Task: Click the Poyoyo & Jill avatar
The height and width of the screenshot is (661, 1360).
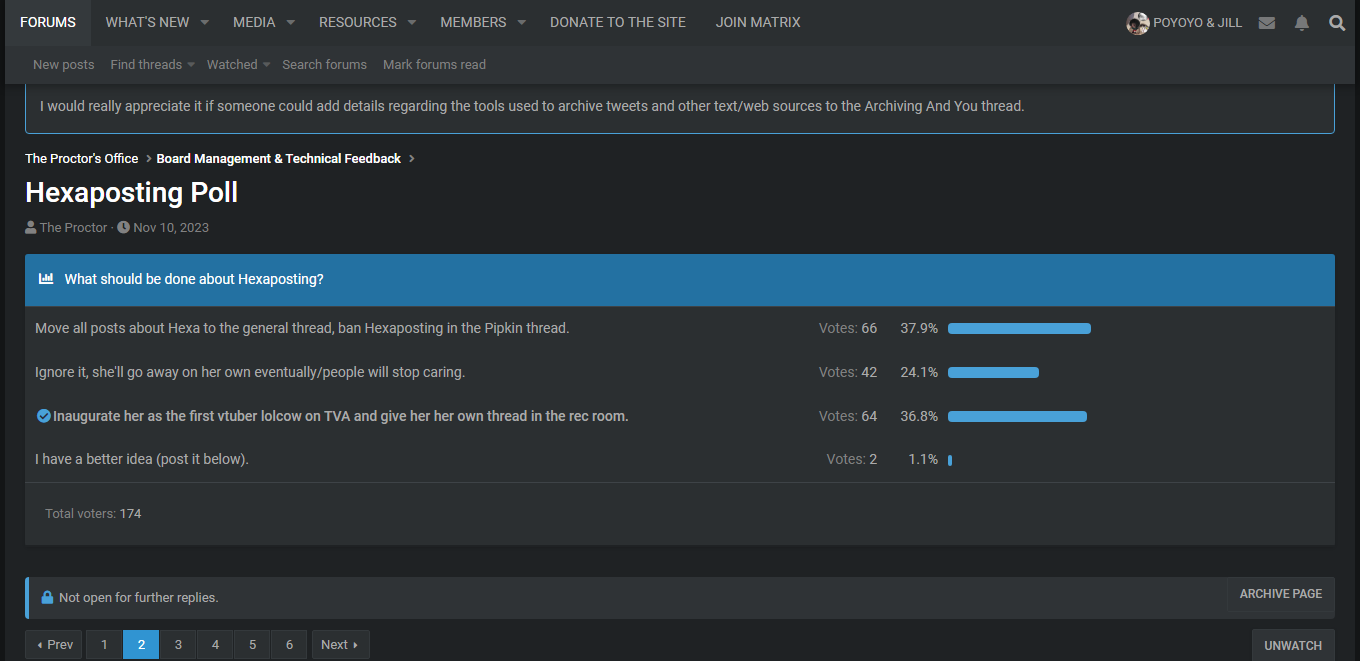Action: (1137, 23)
